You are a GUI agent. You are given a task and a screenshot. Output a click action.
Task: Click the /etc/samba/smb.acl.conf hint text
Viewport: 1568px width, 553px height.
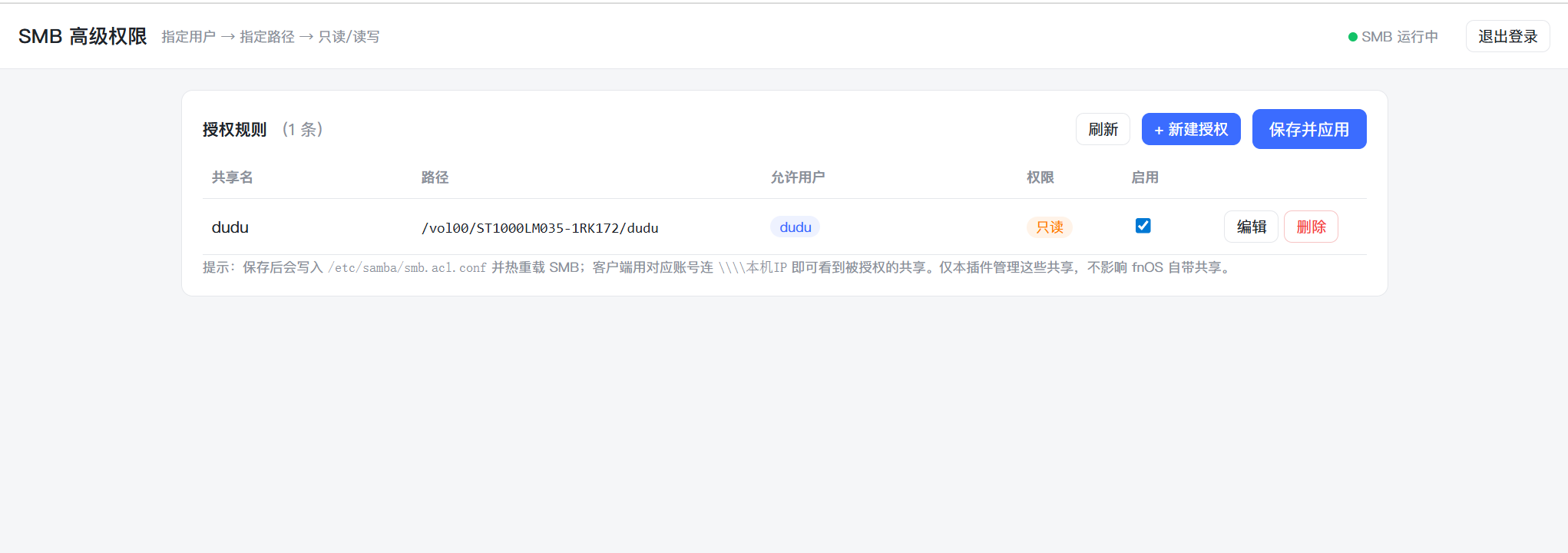coord(407,267)
